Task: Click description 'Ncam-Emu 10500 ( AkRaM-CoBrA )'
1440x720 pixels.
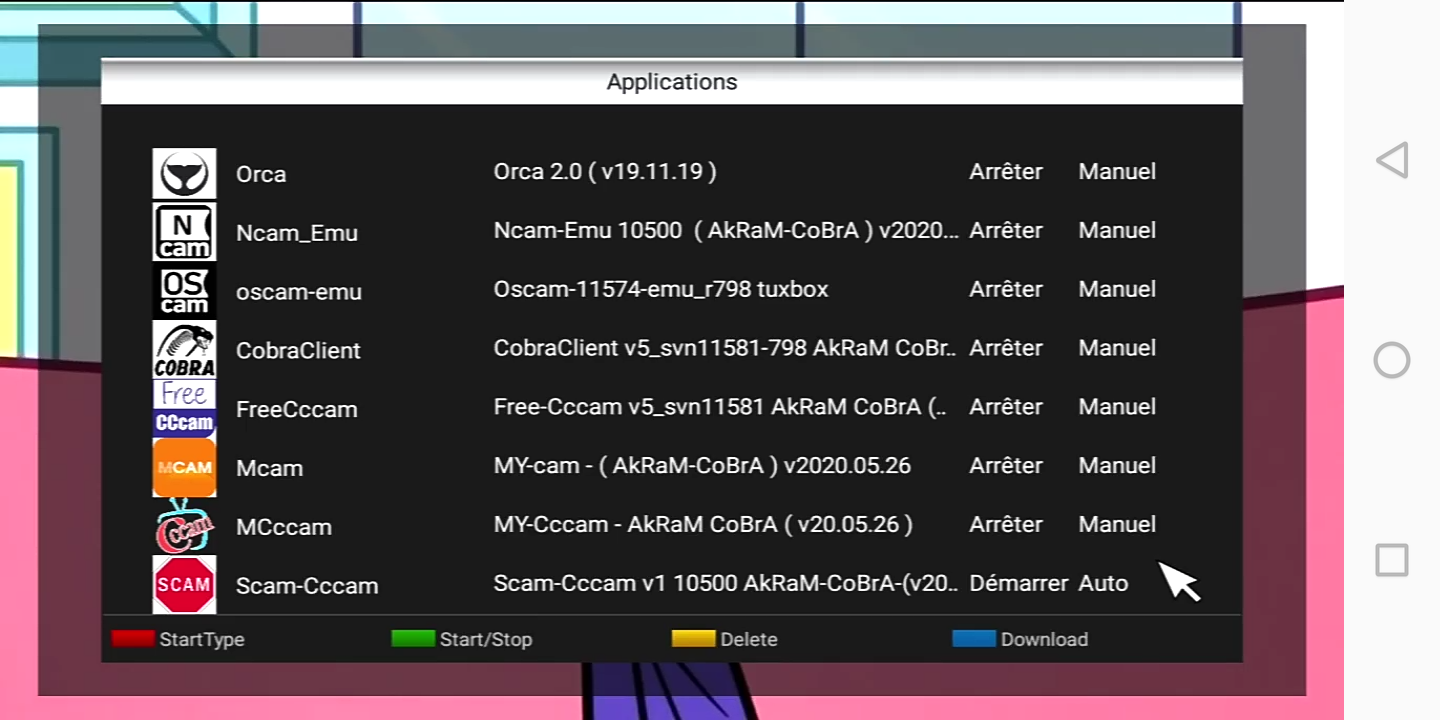Action: pos(727,231)
